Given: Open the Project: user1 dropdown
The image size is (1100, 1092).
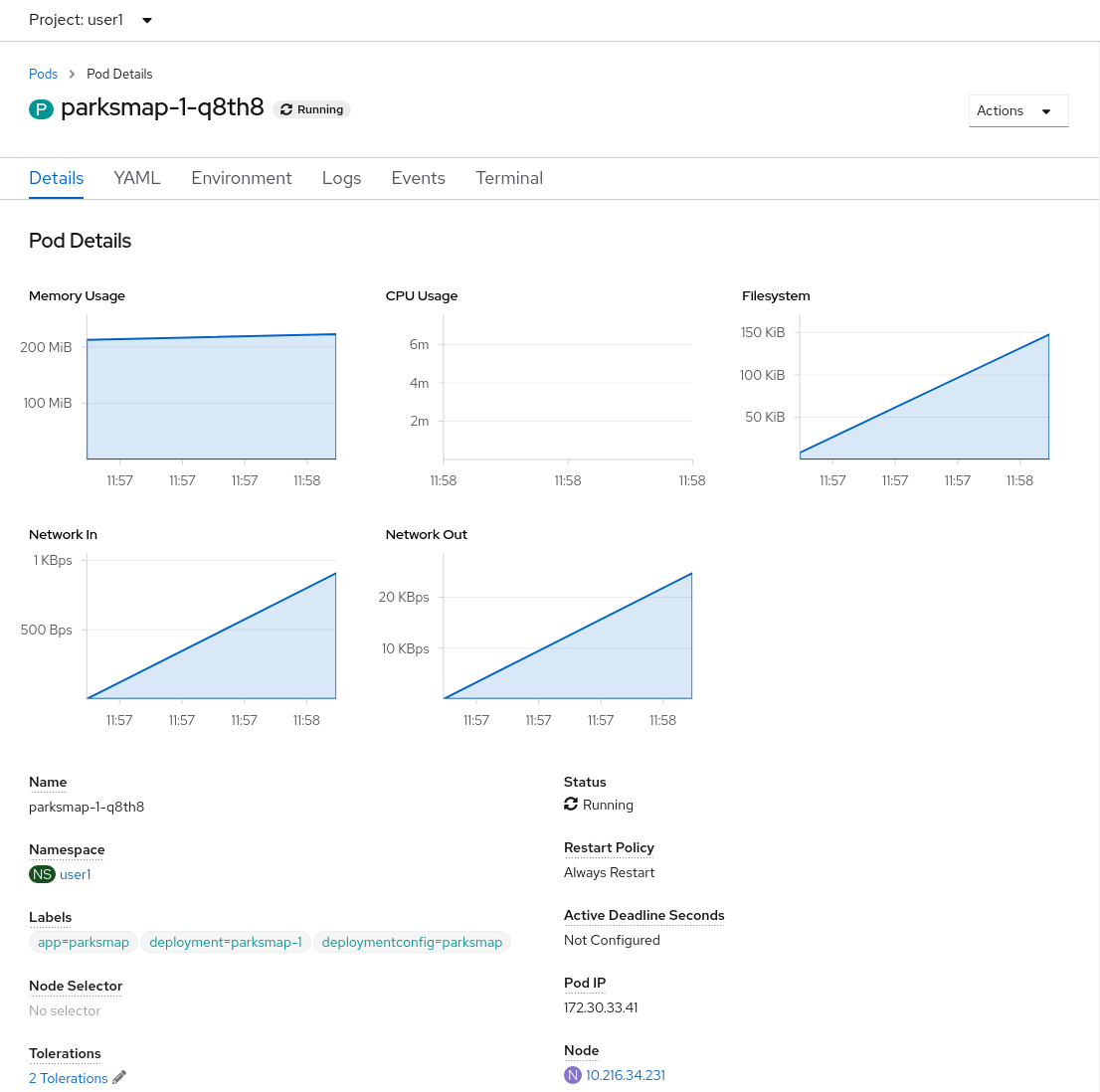Looking at the screenshot, I should tap(91, 20).
